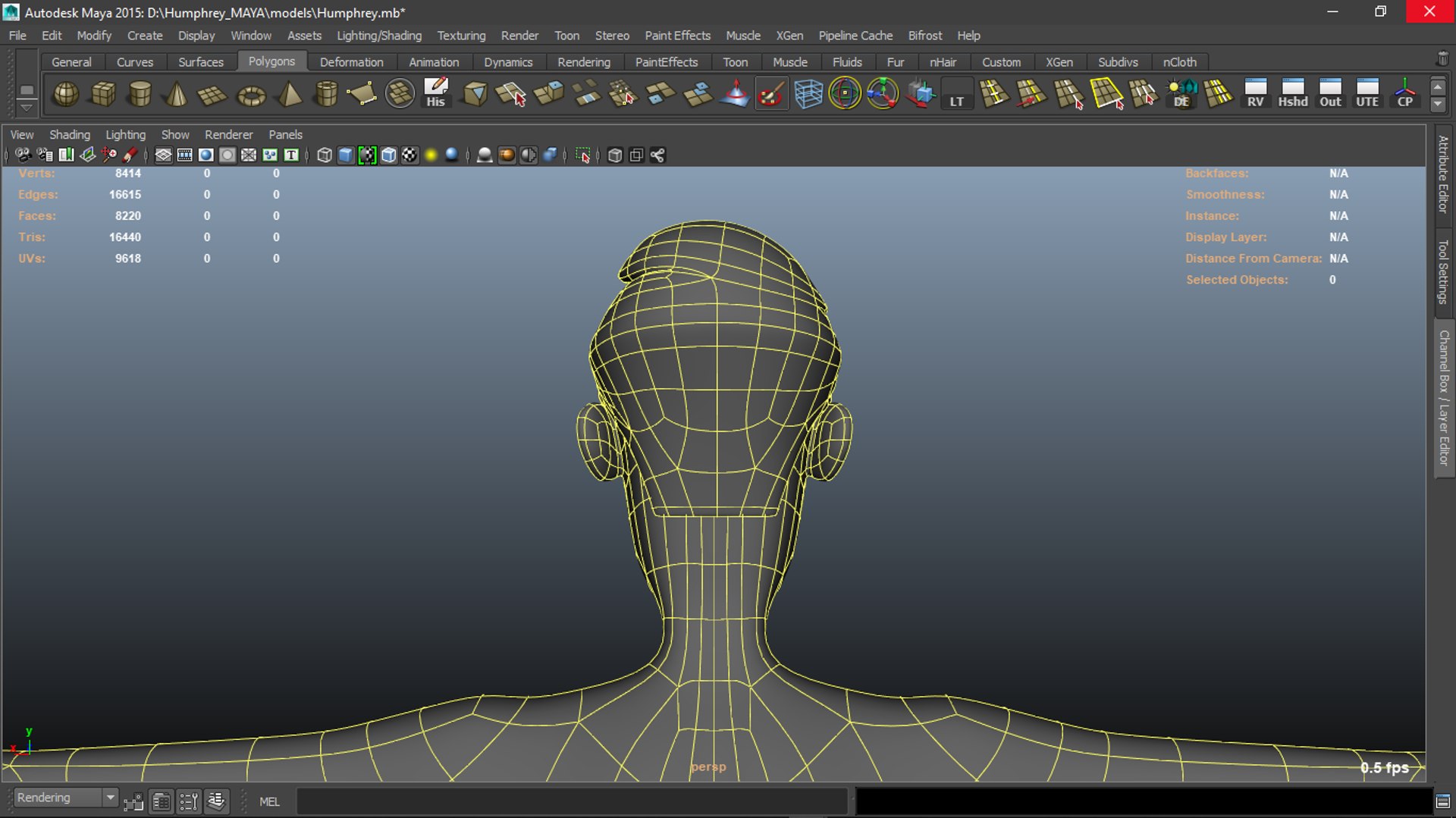
Task: Expand the Tool Settings side tab
Action: 1443,271
